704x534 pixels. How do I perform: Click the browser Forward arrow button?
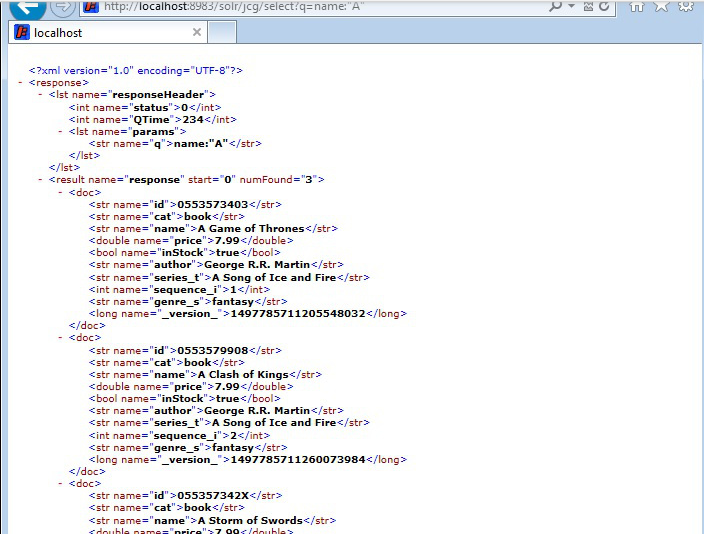pyautogui.click(x=63, y=7)
